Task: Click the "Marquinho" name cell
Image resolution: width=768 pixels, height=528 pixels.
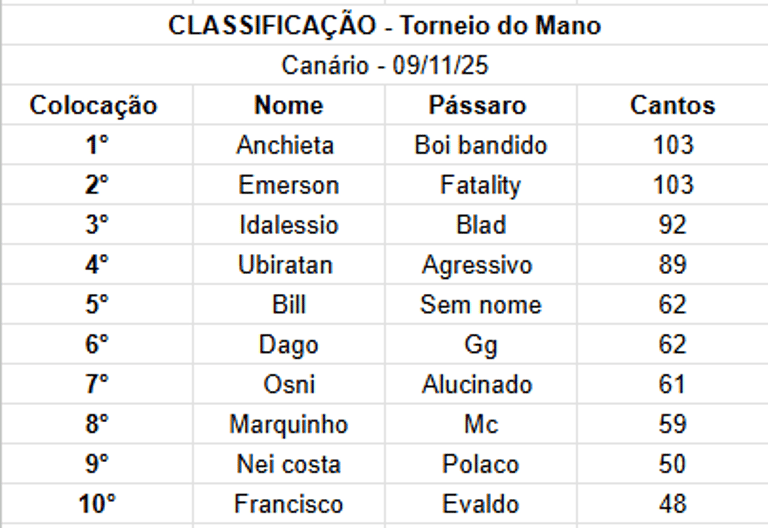Action: (288, 425)
